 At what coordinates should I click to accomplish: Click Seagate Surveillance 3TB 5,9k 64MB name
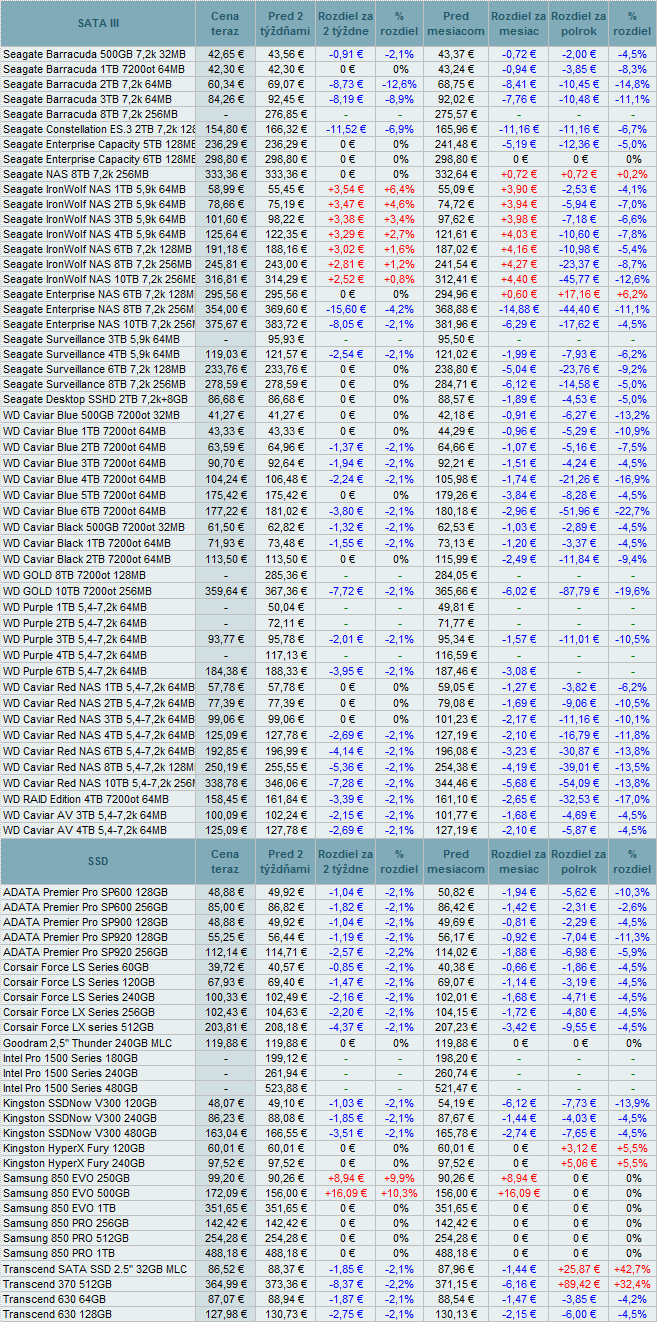[92, 339]
